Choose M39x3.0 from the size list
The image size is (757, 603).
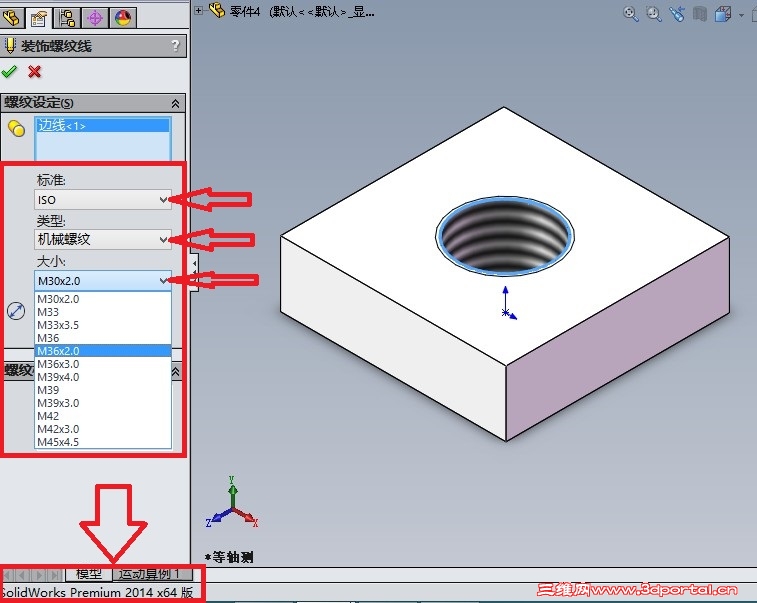103,403
